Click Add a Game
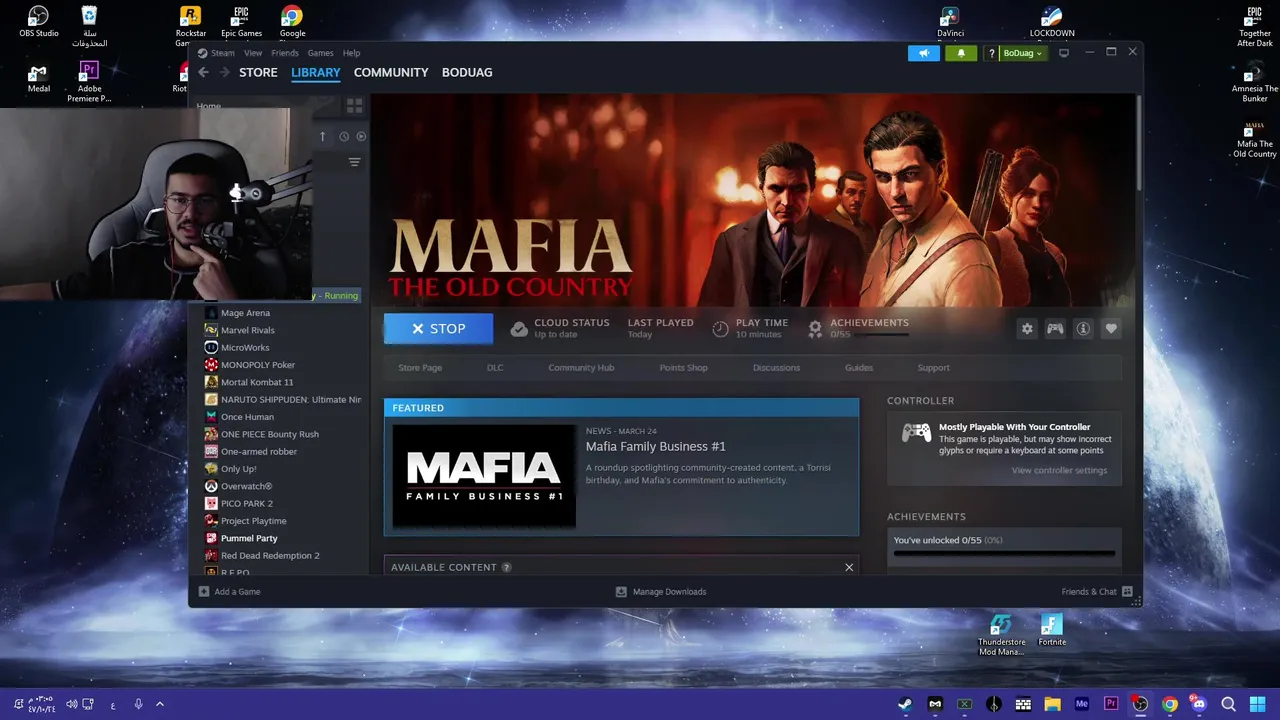This screenshot has width=1280, height=720. click(x=229, y=592)
